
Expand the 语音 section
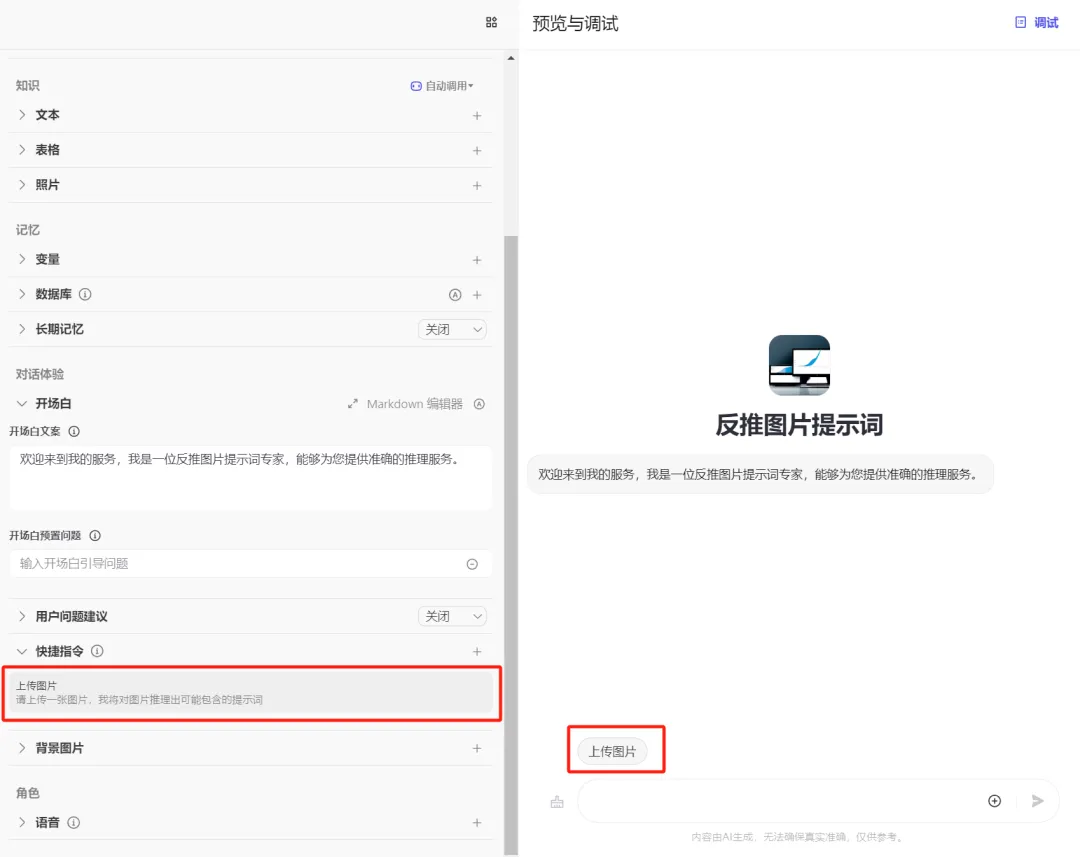point(22,823)
